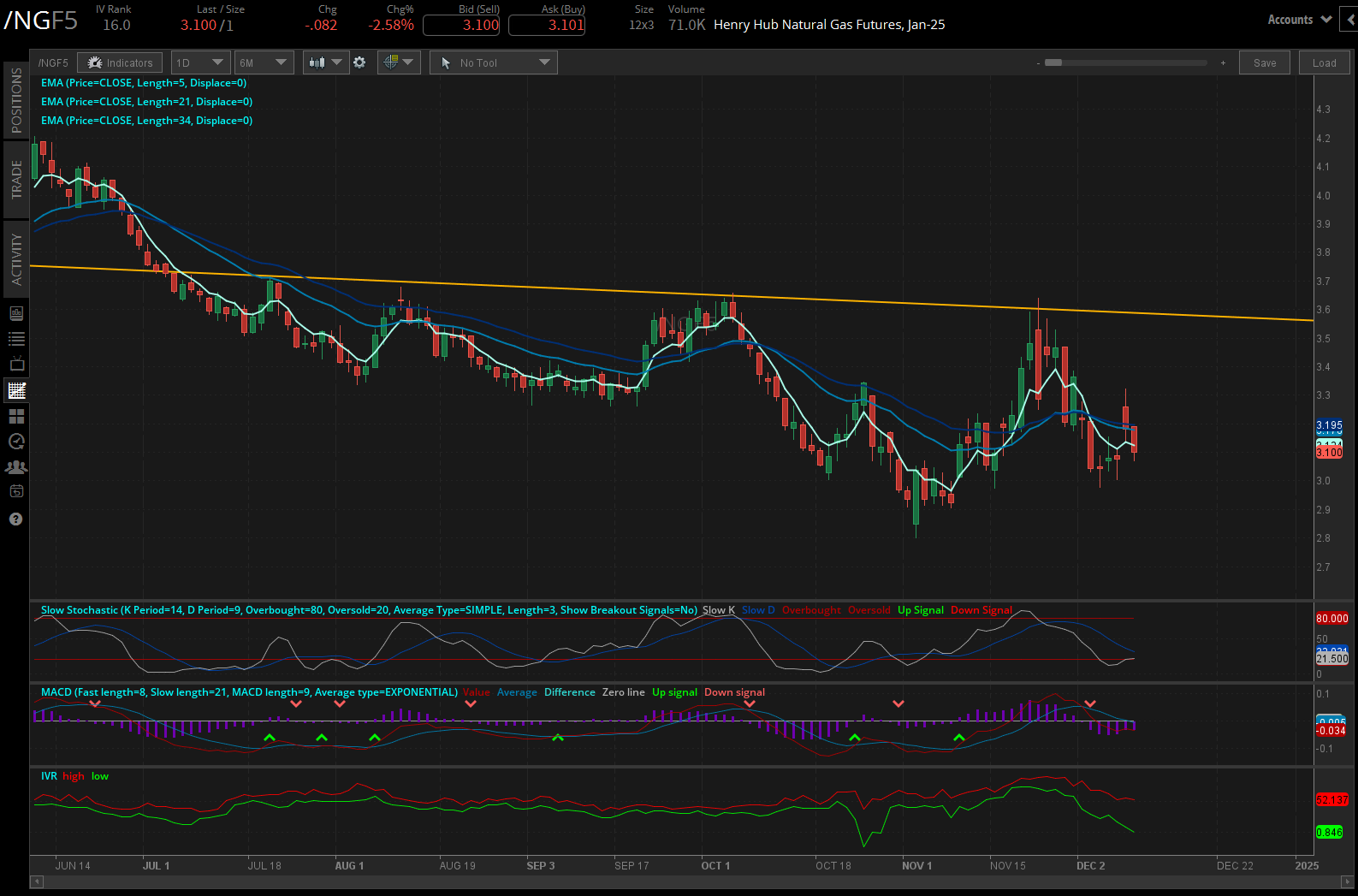
Task: Select the active chart grid icon in sidebar
Action: 16,390
